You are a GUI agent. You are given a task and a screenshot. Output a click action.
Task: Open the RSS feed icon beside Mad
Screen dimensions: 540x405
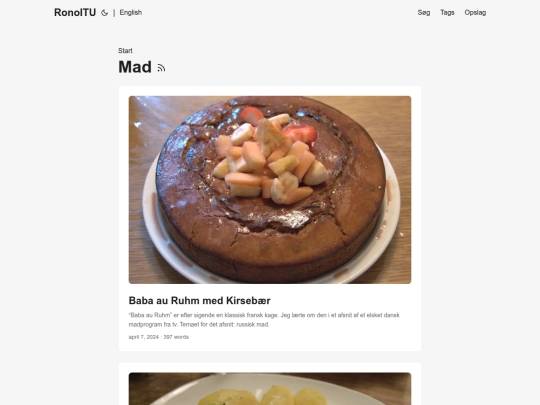[x=161, y=68]
